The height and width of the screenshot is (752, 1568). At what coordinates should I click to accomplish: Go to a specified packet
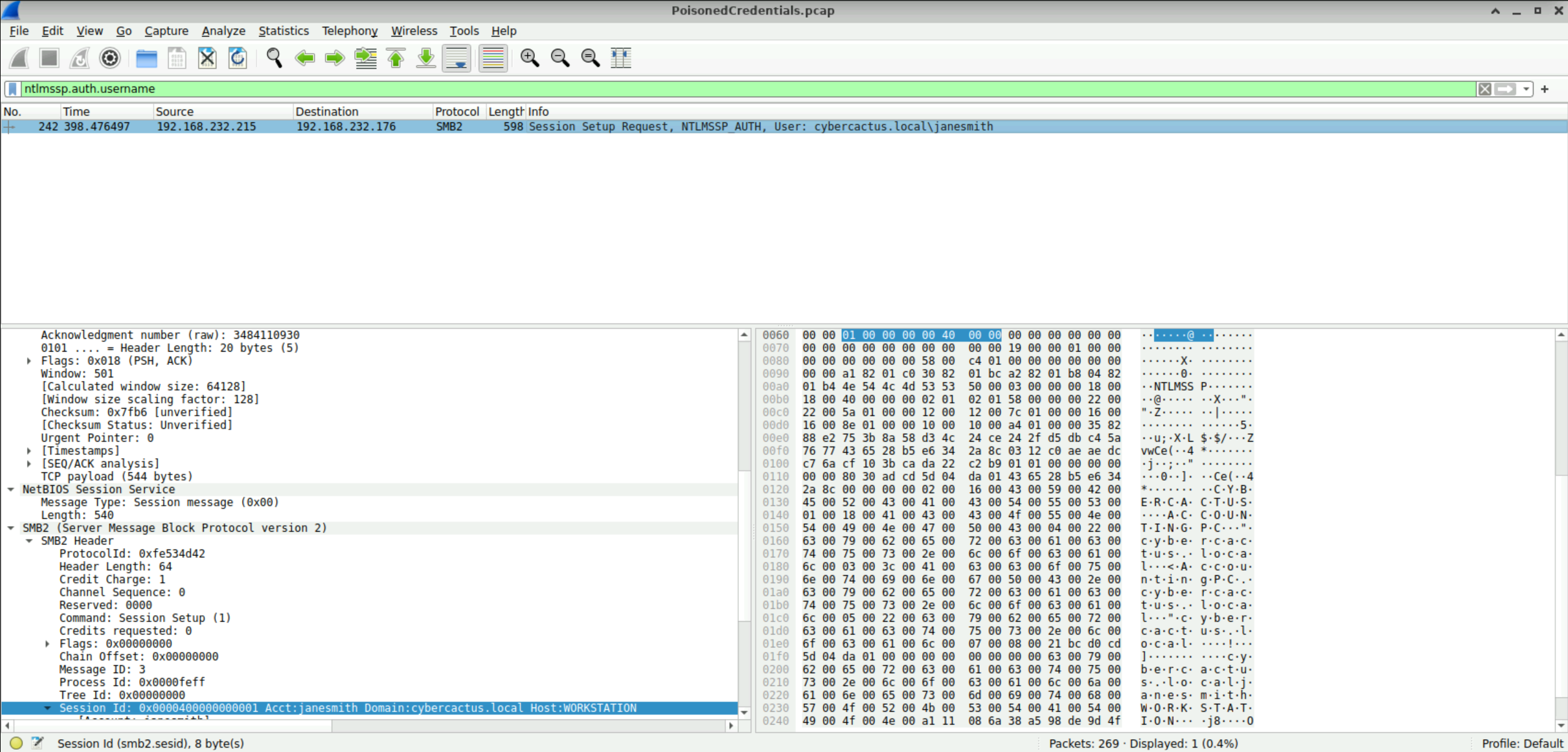pyautogui.click(x=366, y=58)
